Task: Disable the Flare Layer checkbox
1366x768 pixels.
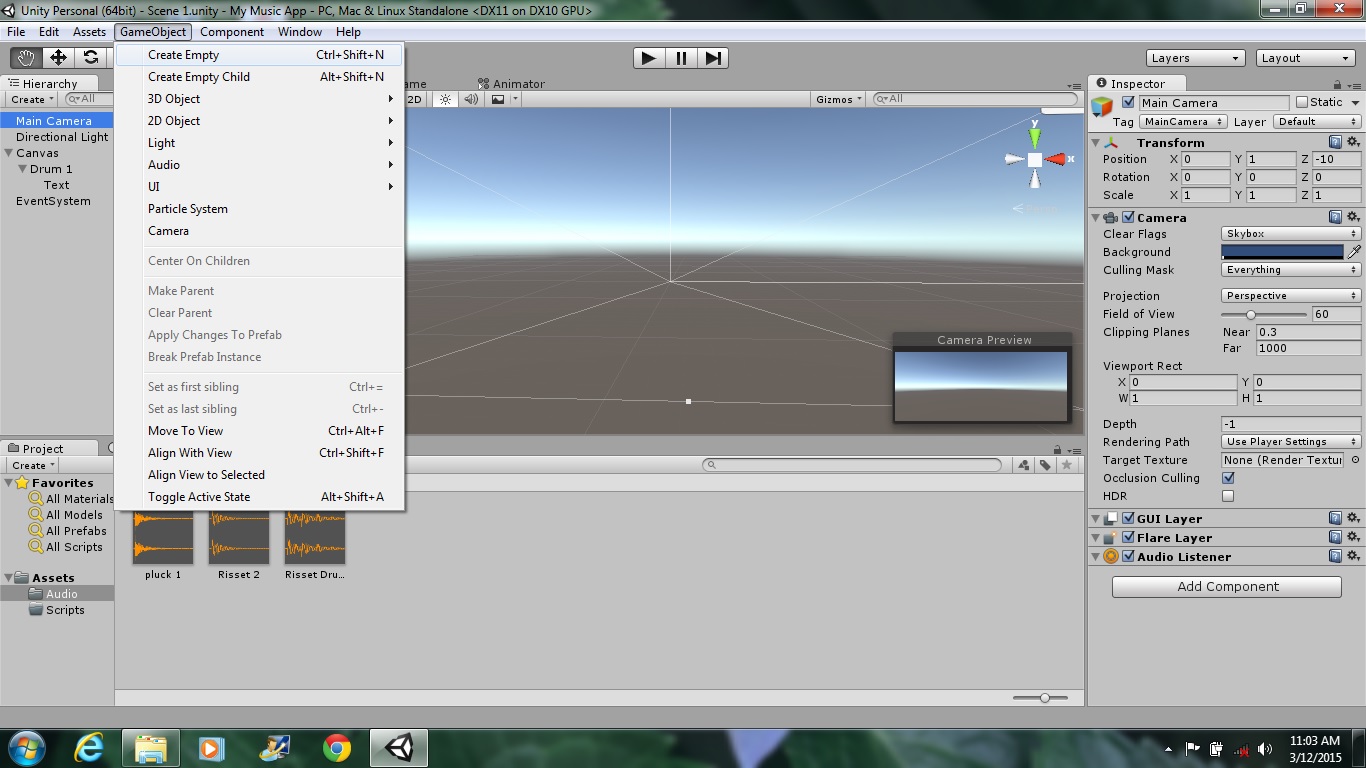Action: click(x=1128, y=537)
